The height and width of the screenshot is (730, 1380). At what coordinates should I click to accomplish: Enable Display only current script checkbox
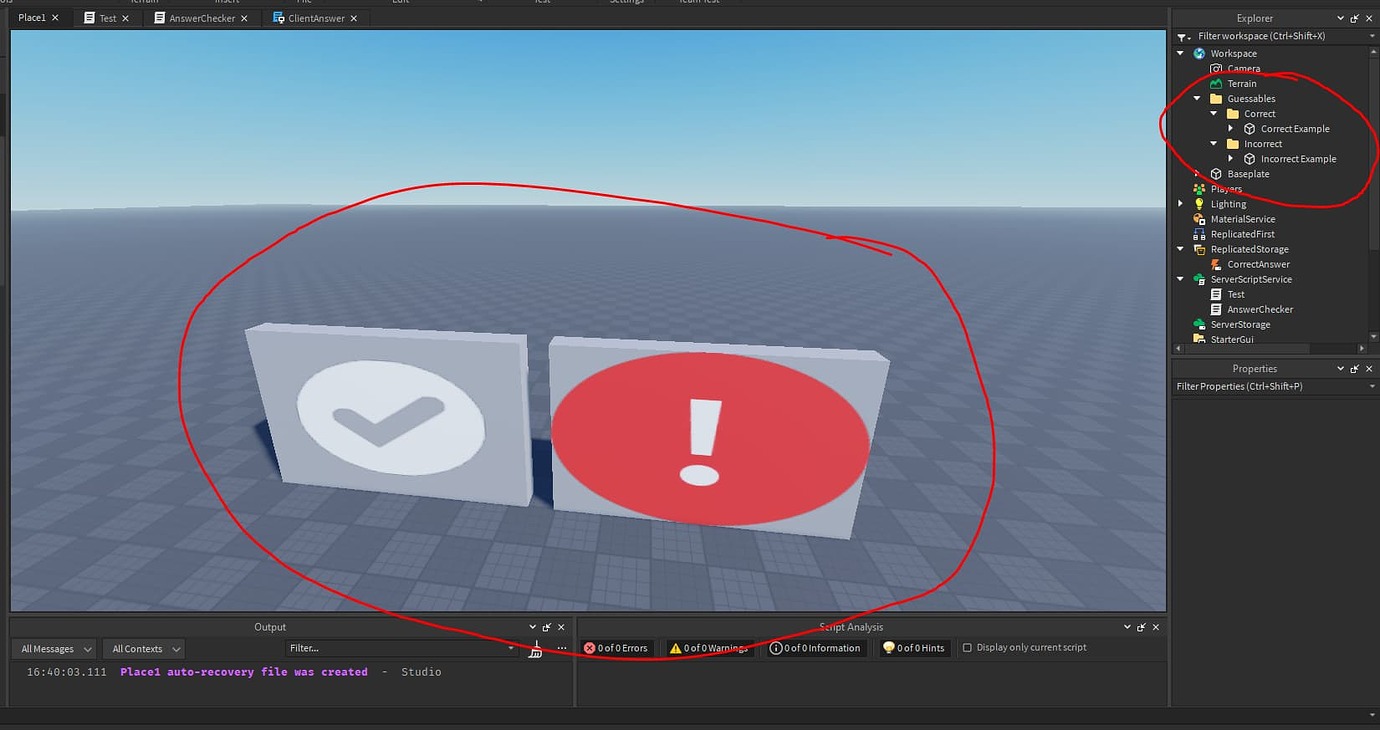point(967,648)
